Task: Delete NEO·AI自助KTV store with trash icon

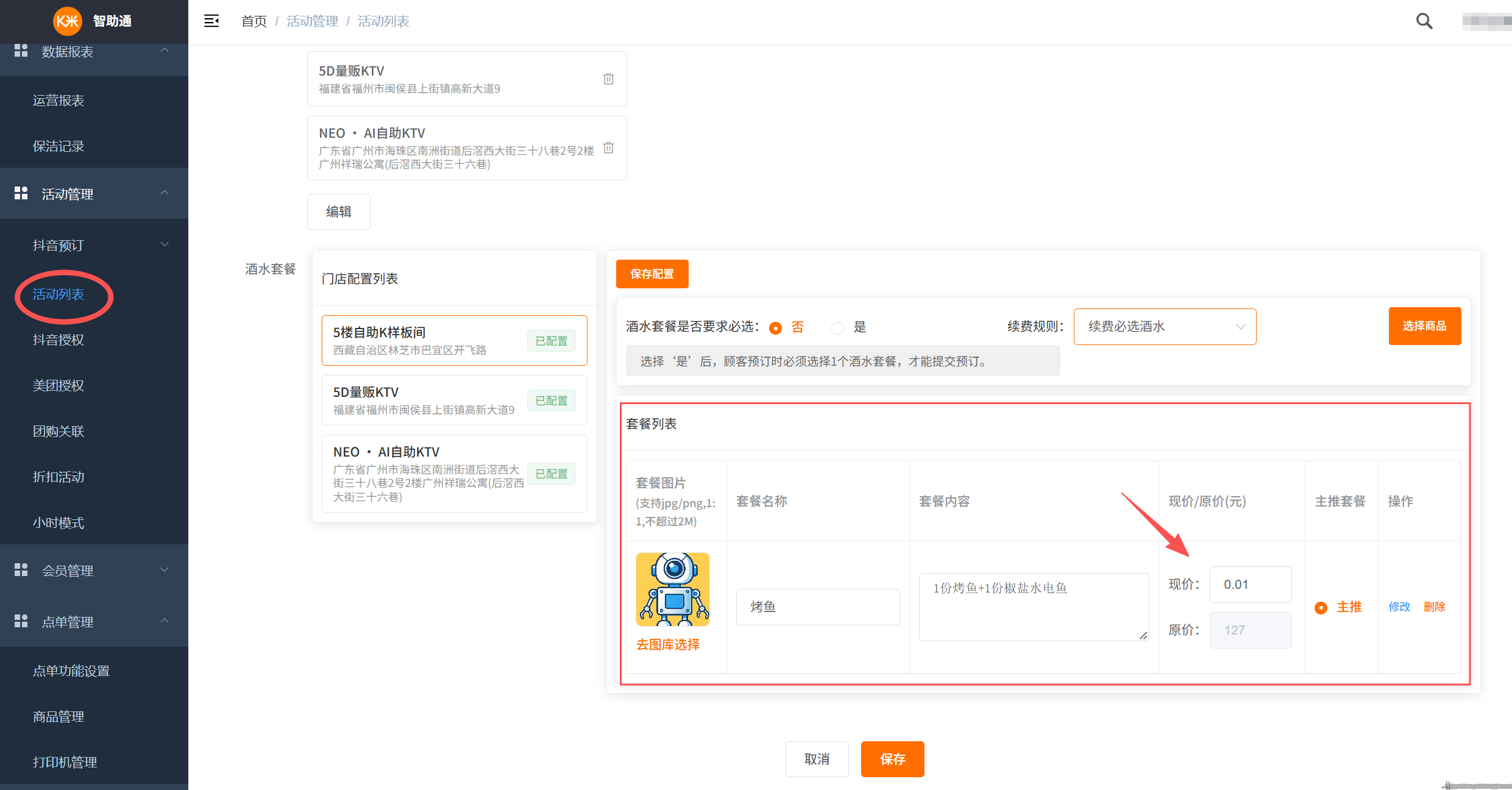Action: coord(608,148)
